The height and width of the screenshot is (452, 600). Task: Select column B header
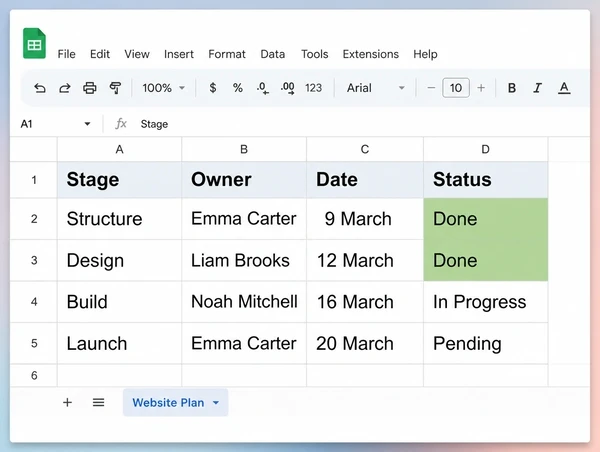[x=244, y=149]
